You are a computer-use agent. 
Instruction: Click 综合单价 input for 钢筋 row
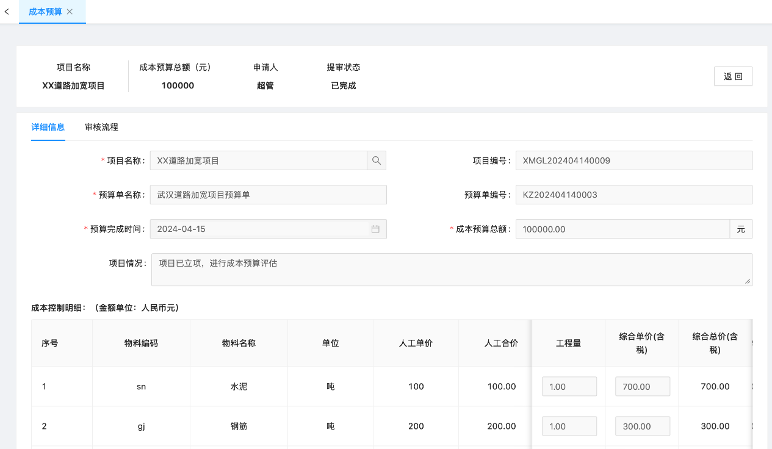(x=641, y=426)
